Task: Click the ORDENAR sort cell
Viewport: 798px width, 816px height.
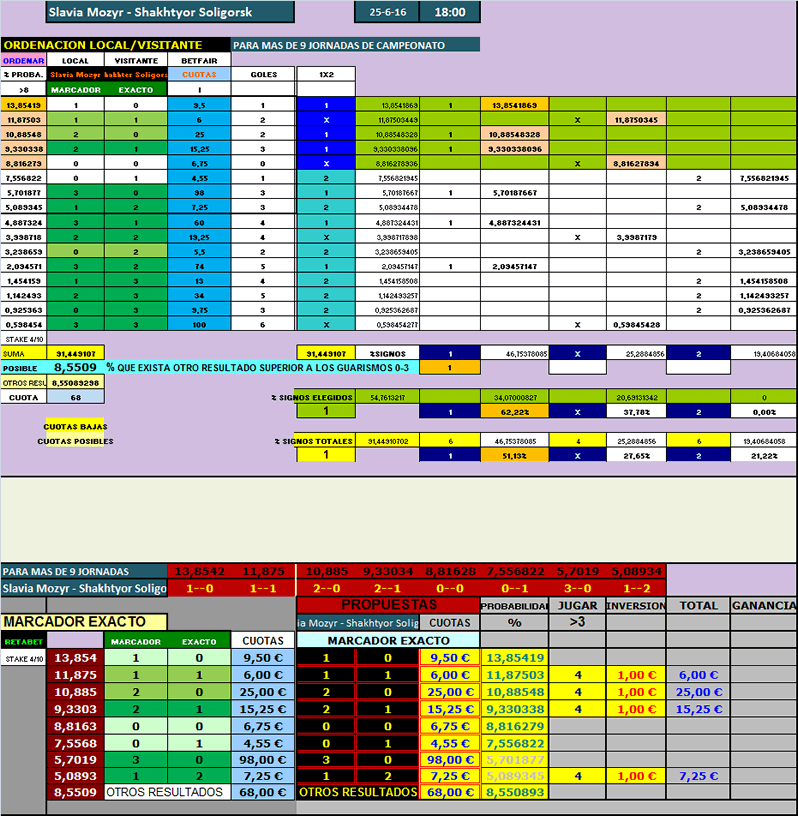Action: tap(23, 60)
